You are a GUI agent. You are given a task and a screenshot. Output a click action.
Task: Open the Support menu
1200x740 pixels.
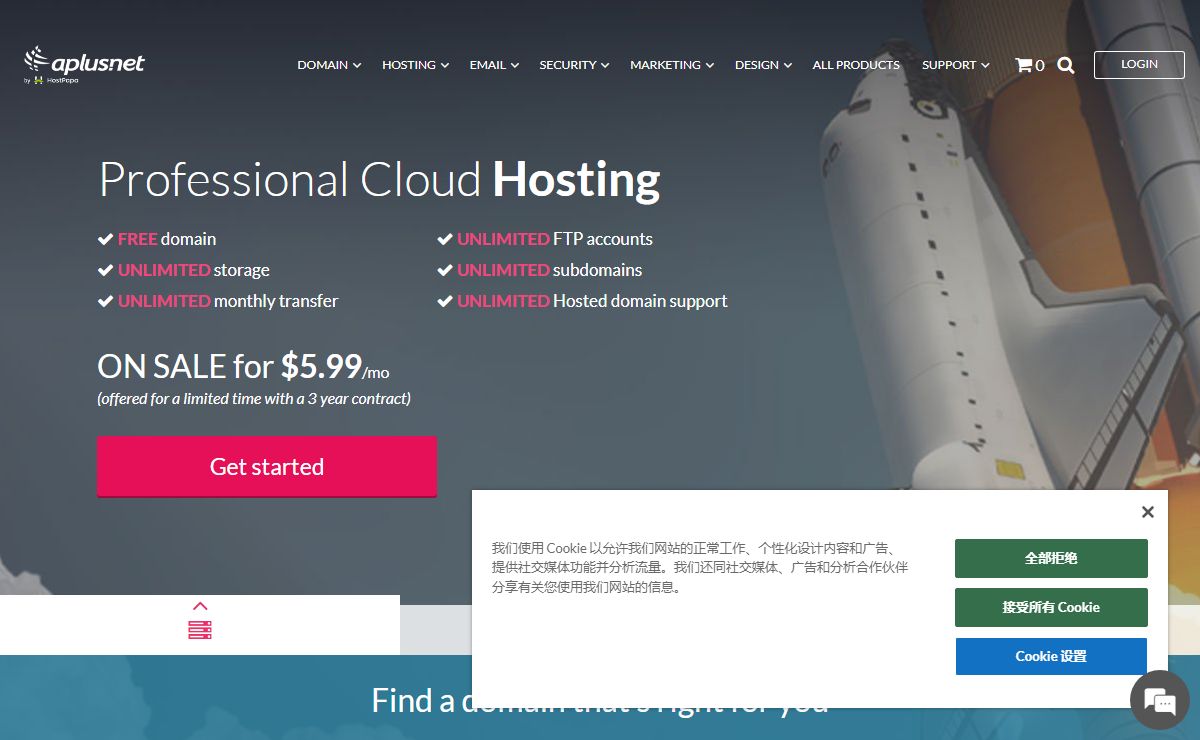[x=955, y=65]
